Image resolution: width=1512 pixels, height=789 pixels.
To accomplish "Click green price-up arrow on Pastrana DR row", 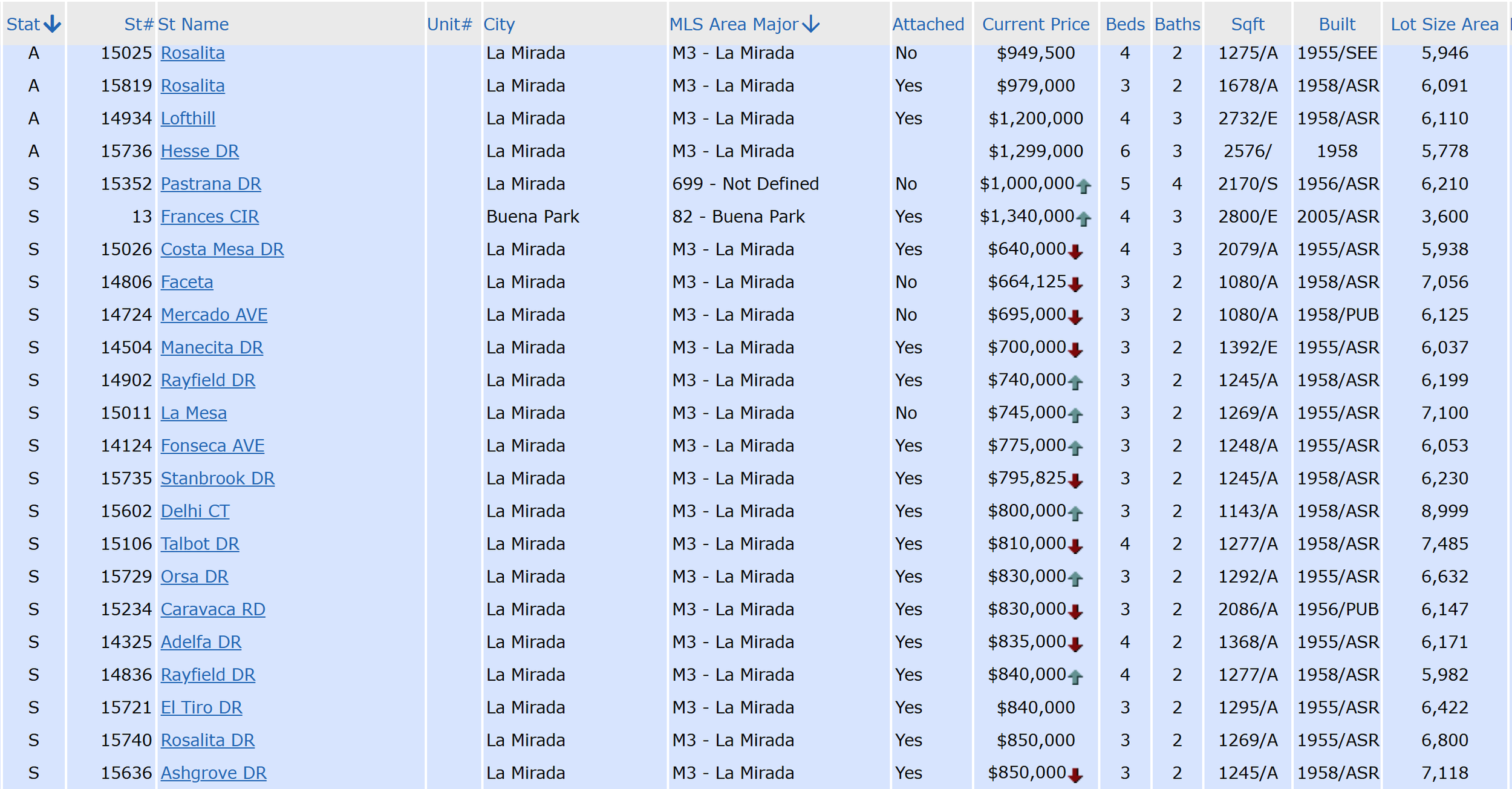I will [x=1084, y=186].
